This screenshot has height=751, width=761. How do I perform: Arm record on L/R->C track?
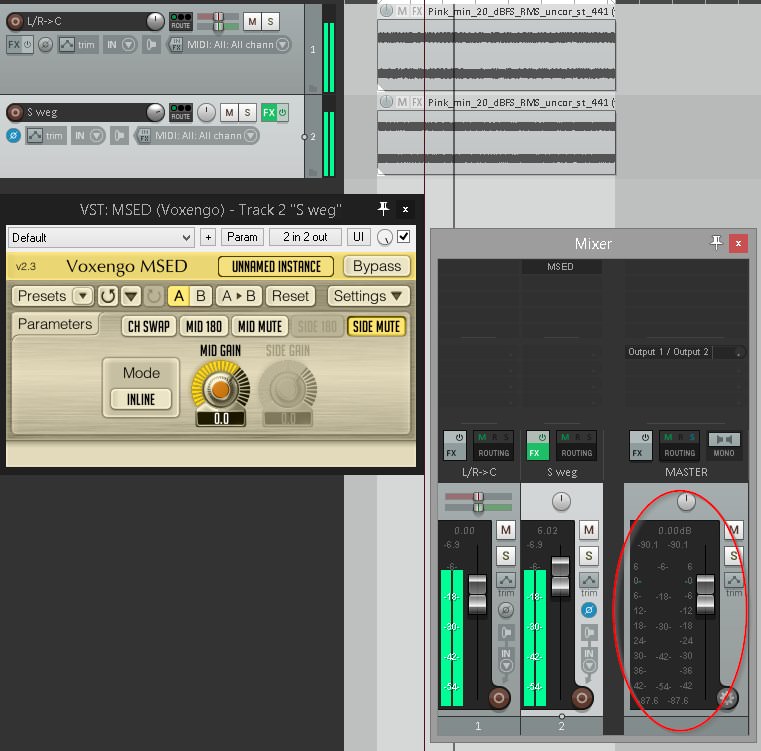point(15,21)
